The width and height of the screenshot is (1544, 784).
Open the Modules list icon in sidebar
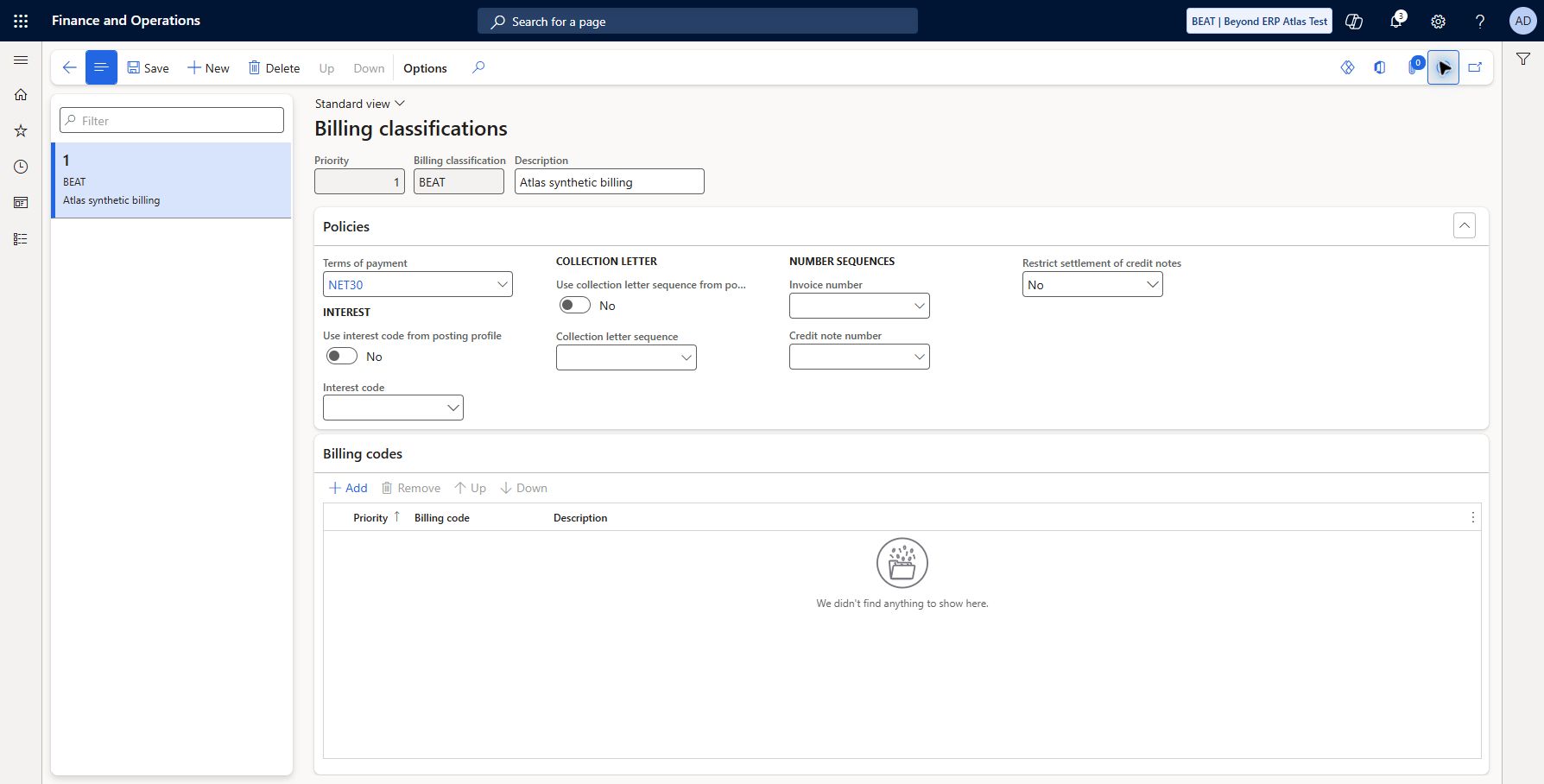[21, 239]
